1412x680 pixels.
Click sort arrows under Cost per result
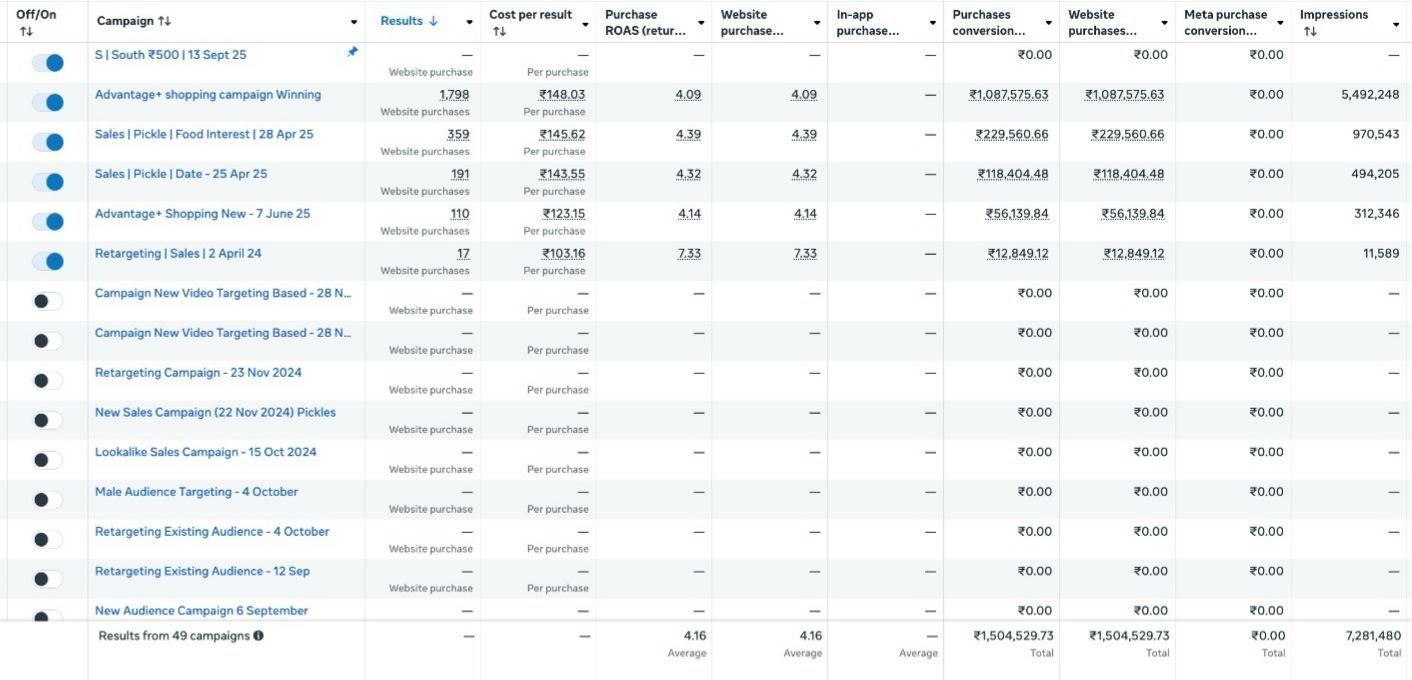tap(498, 32)
